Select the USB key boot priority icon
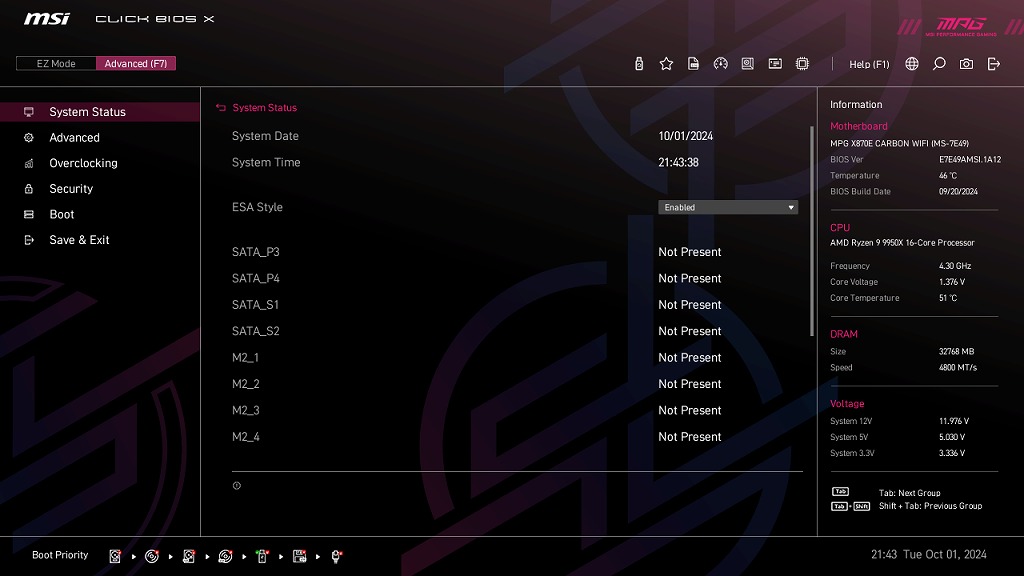Image resolution: width=1024 pixels, height=576 pixels. 262,556
